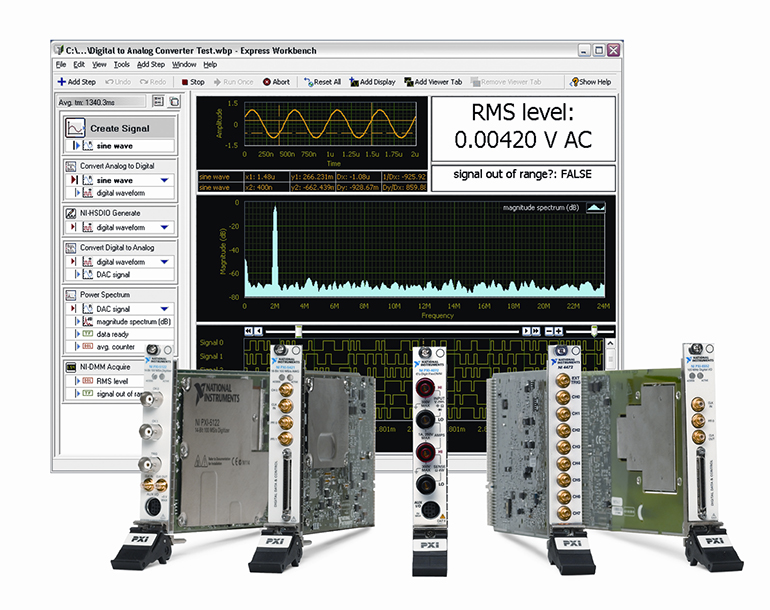Maximize the Express Workbench window
This screenshot has width=770, height=610.
point(599,50)
